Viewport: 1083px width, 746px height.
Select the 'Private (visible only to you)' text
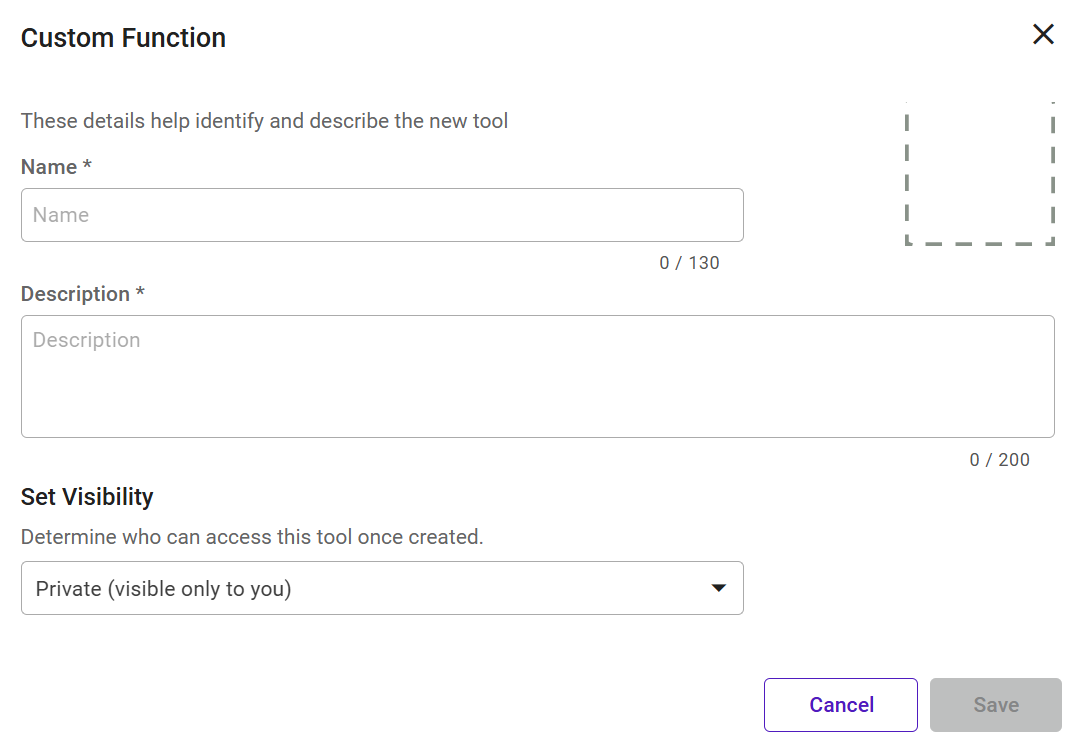coord(163,589)
